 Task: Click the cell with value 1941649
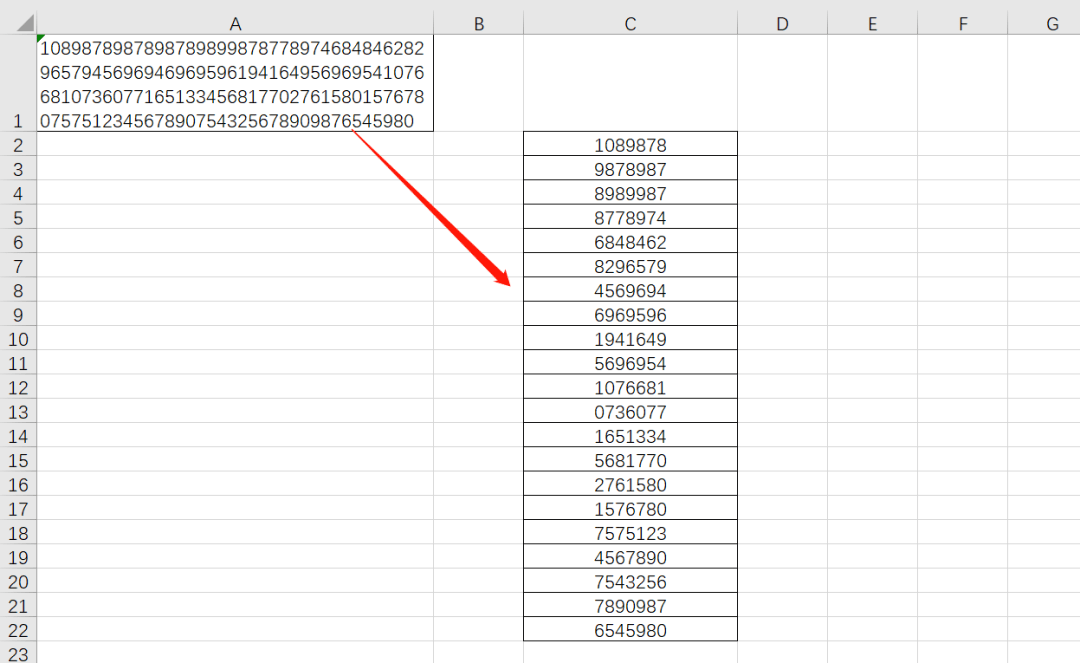pos(630,340)
